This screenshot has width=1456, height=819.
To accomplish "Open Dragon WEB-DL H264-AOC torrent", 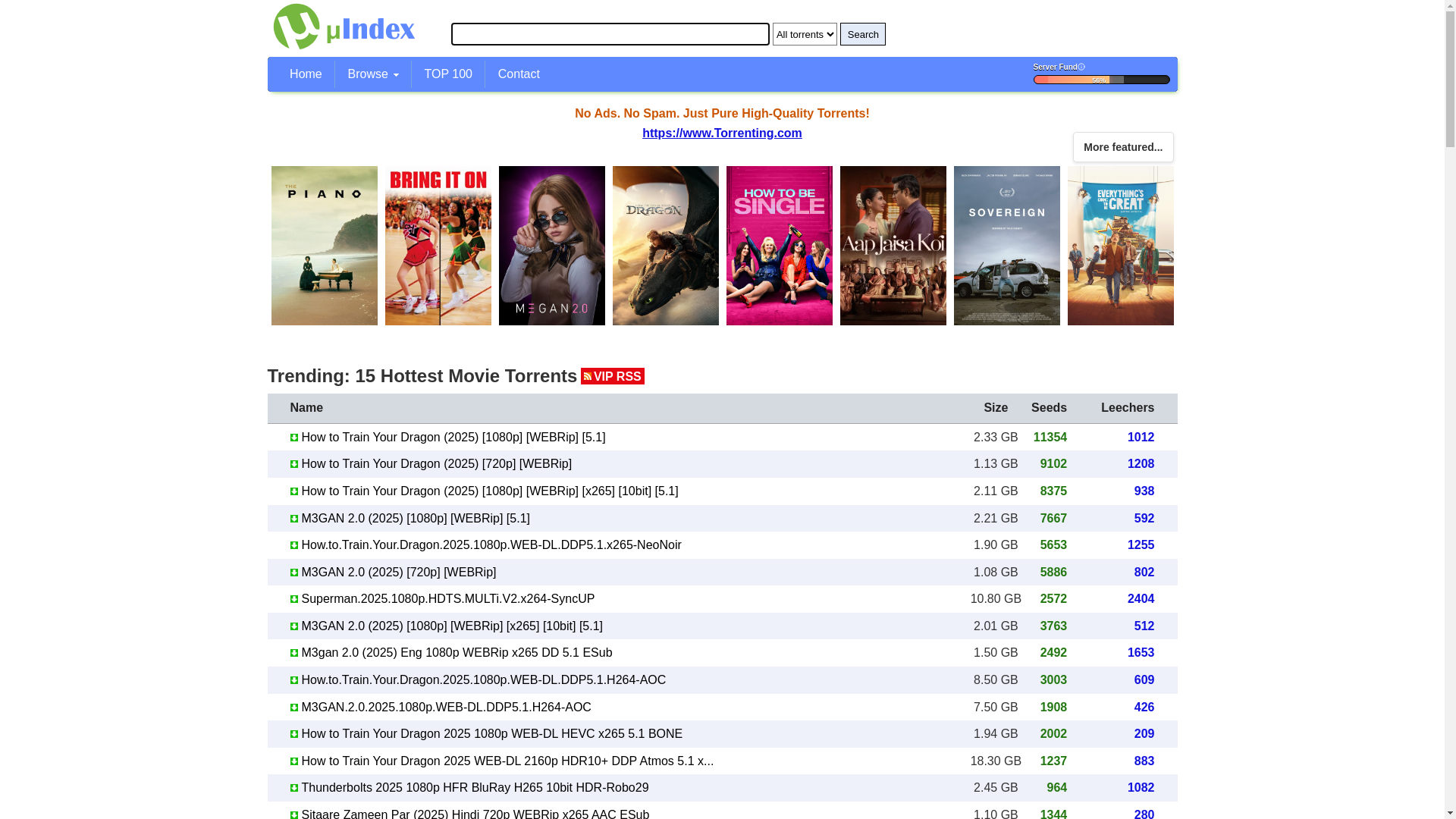I will click(x=484, y=680).
